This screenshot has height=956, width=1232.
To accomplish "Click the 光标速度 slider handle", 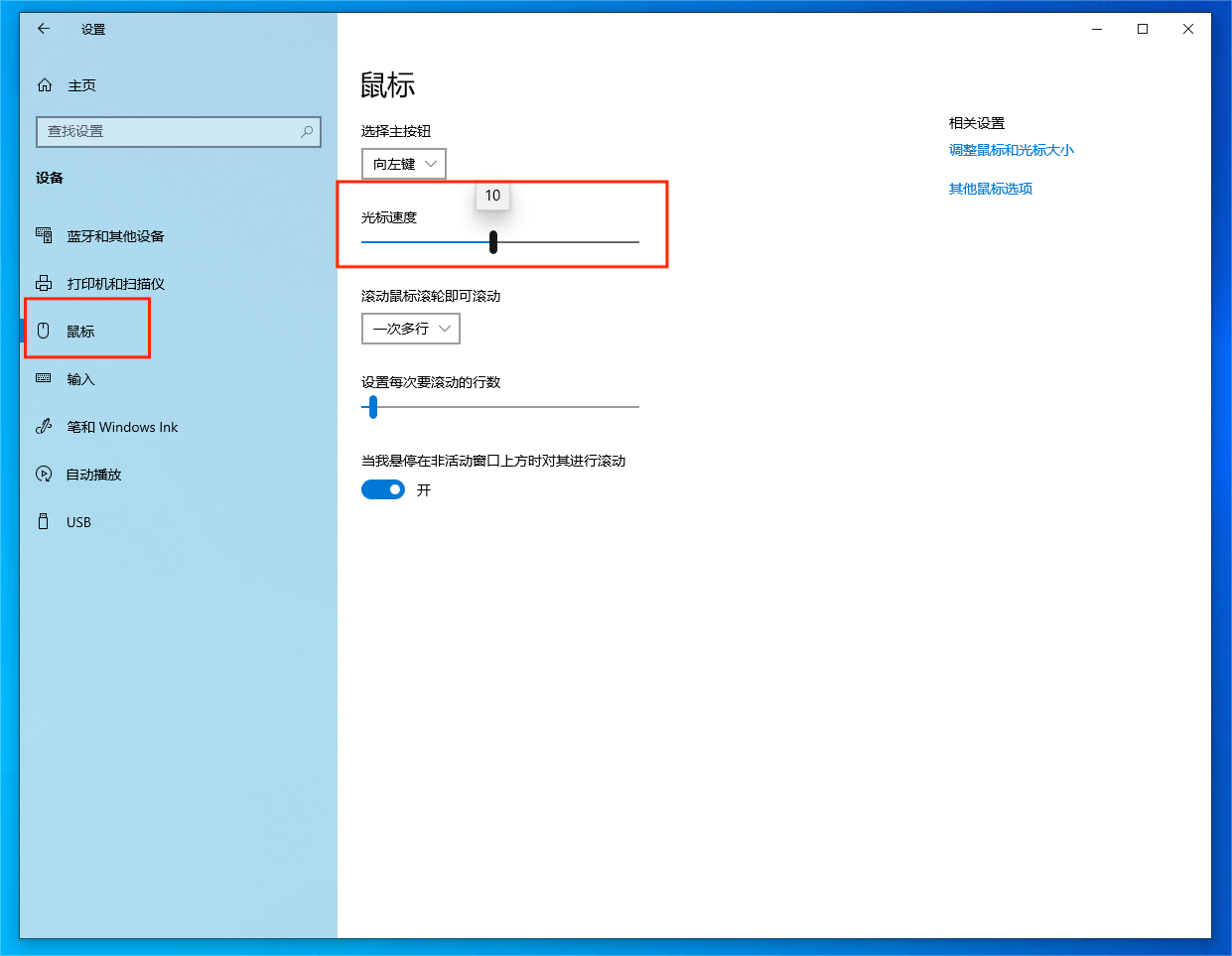I will tap(493, 242).
